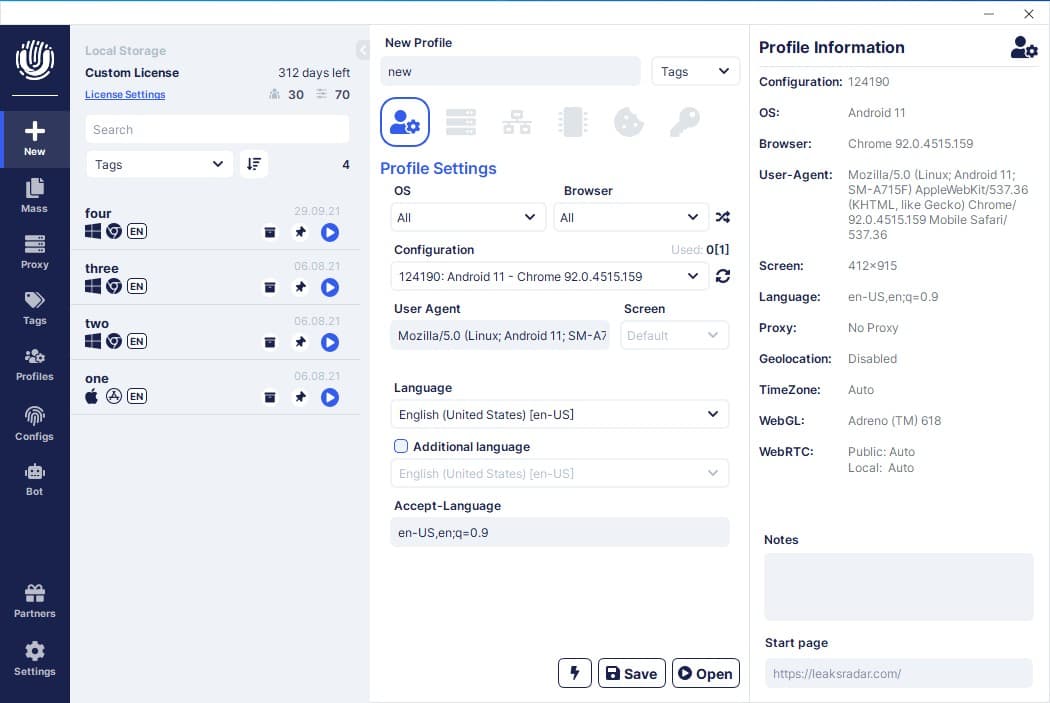Viewport: 1050px width, 703px height.
Task: Open the cookies tab icon
Action: pos(628,122)
